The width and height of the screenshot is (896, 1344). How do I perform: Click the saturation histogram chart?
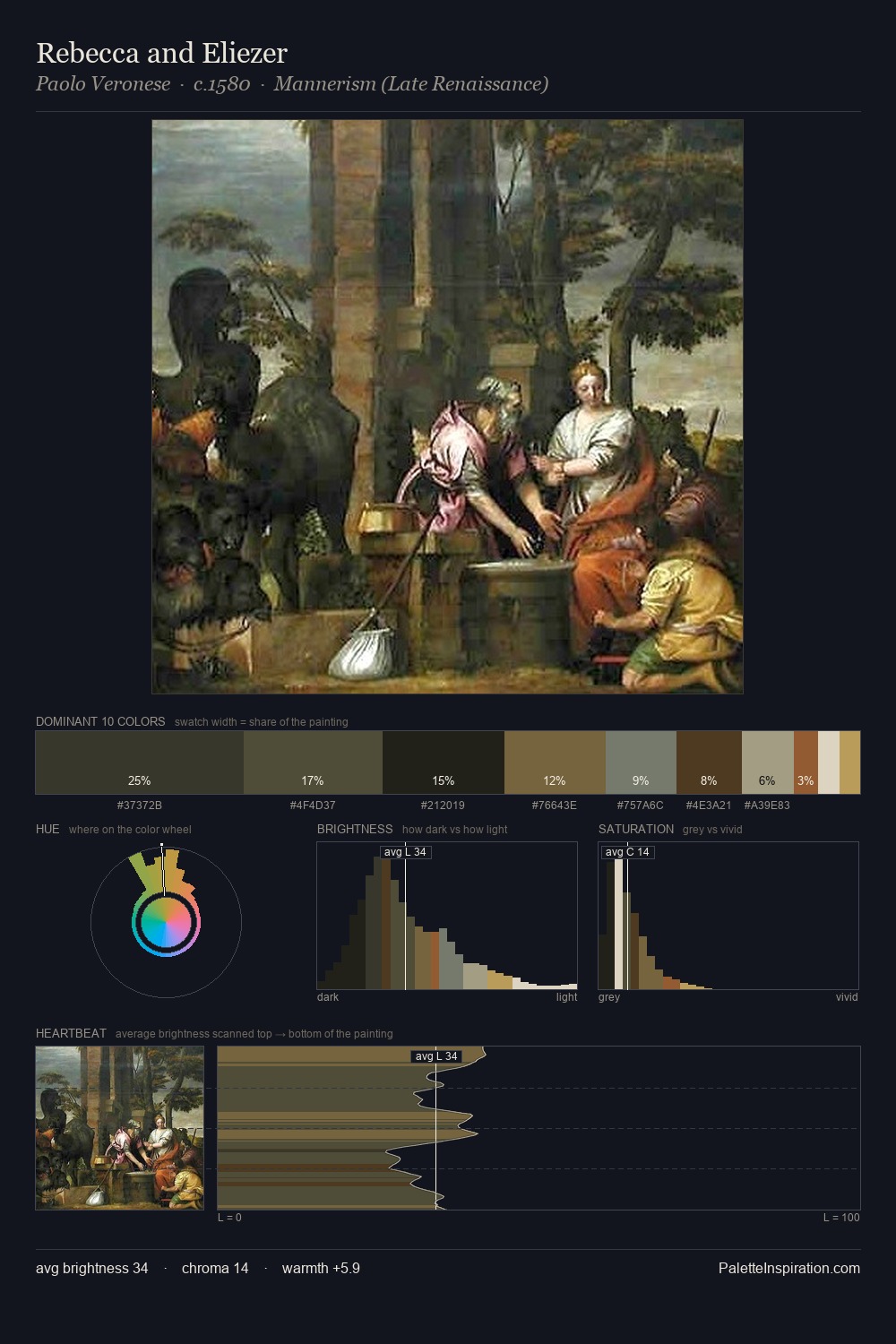point(728,916)
